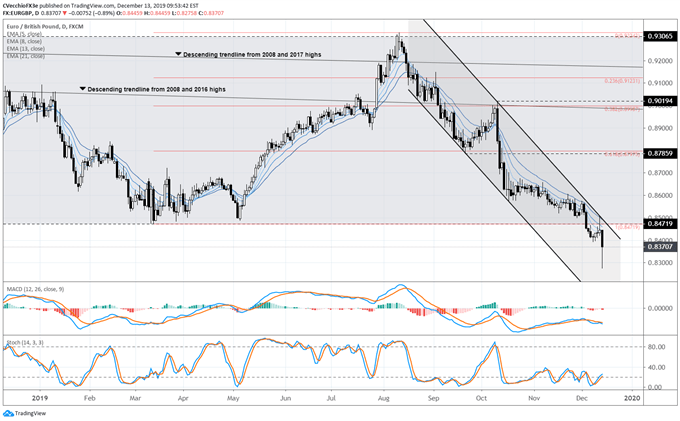680x421 pixels.
Task: Click the red down arrow in the quote header
Action: pos(65,13)
